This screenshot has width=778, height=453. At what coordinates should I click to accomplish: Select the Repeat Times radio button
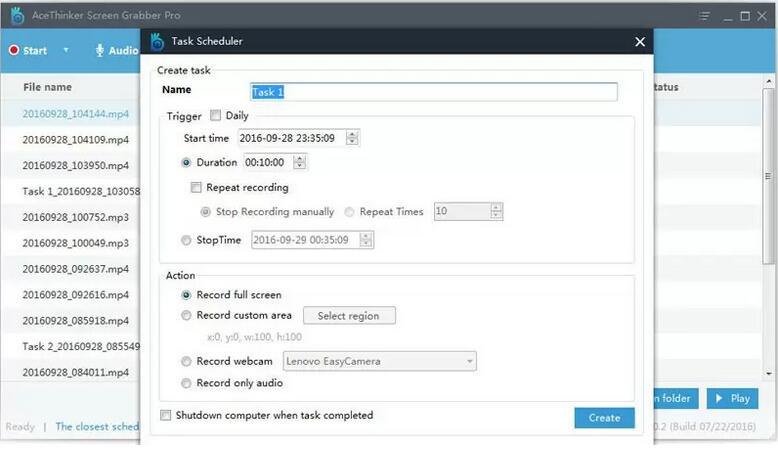(349, 212)
